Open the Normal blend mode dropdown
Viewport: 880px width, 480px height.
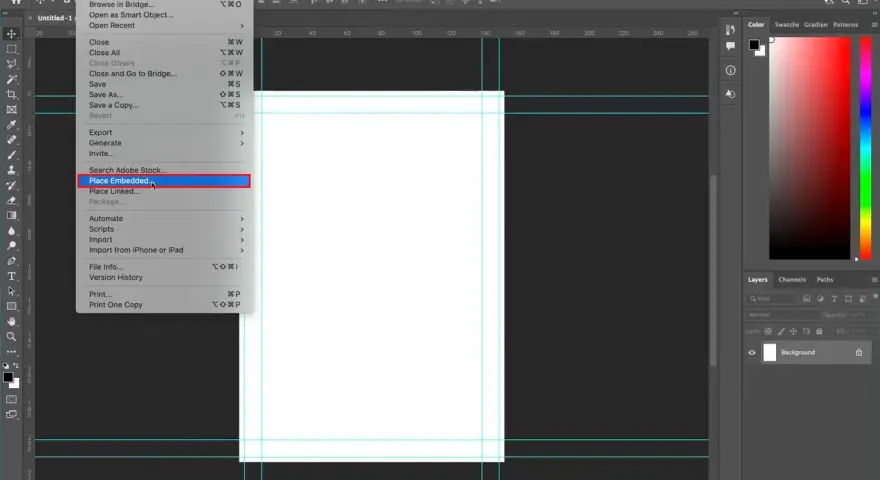[x=781, y=315]
